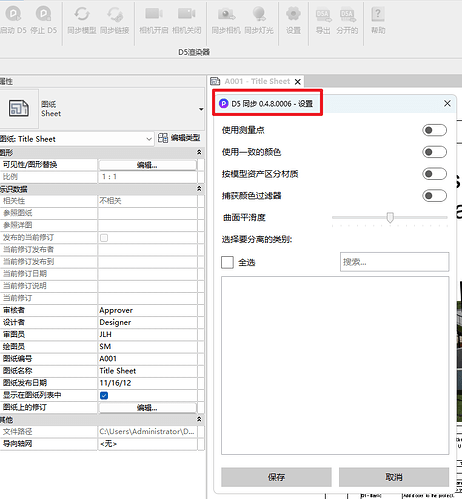
Task: Open the 帮助 help icon
Action: tap(378, 14)
